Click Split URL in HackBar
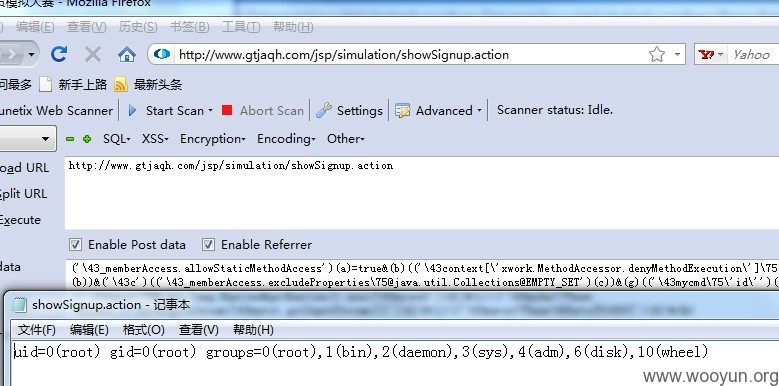Screen dimensions: 779x386 [x=23, y=194]
